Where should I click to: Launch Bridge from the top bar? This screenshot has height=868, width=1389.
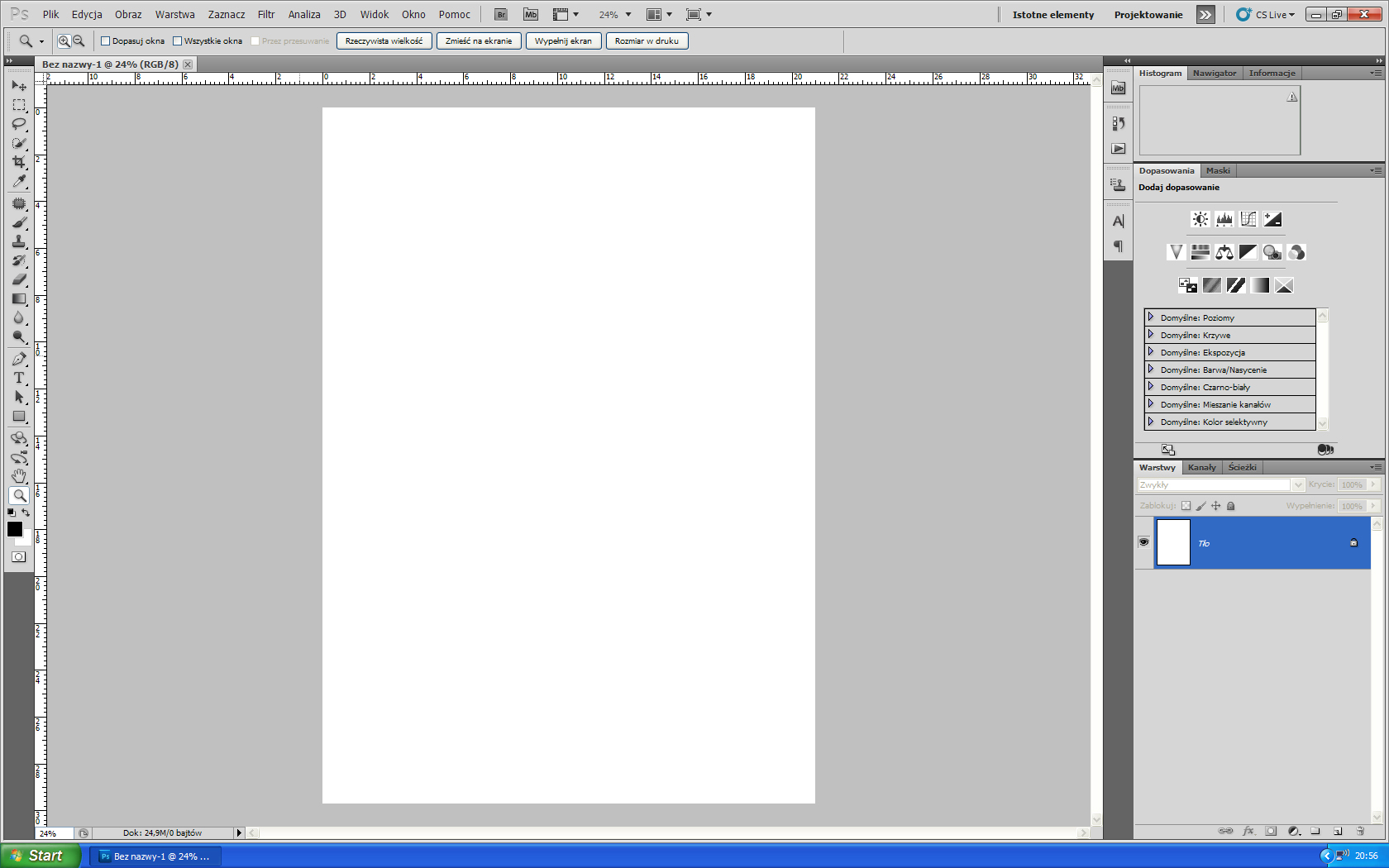[x=501, y=15]
